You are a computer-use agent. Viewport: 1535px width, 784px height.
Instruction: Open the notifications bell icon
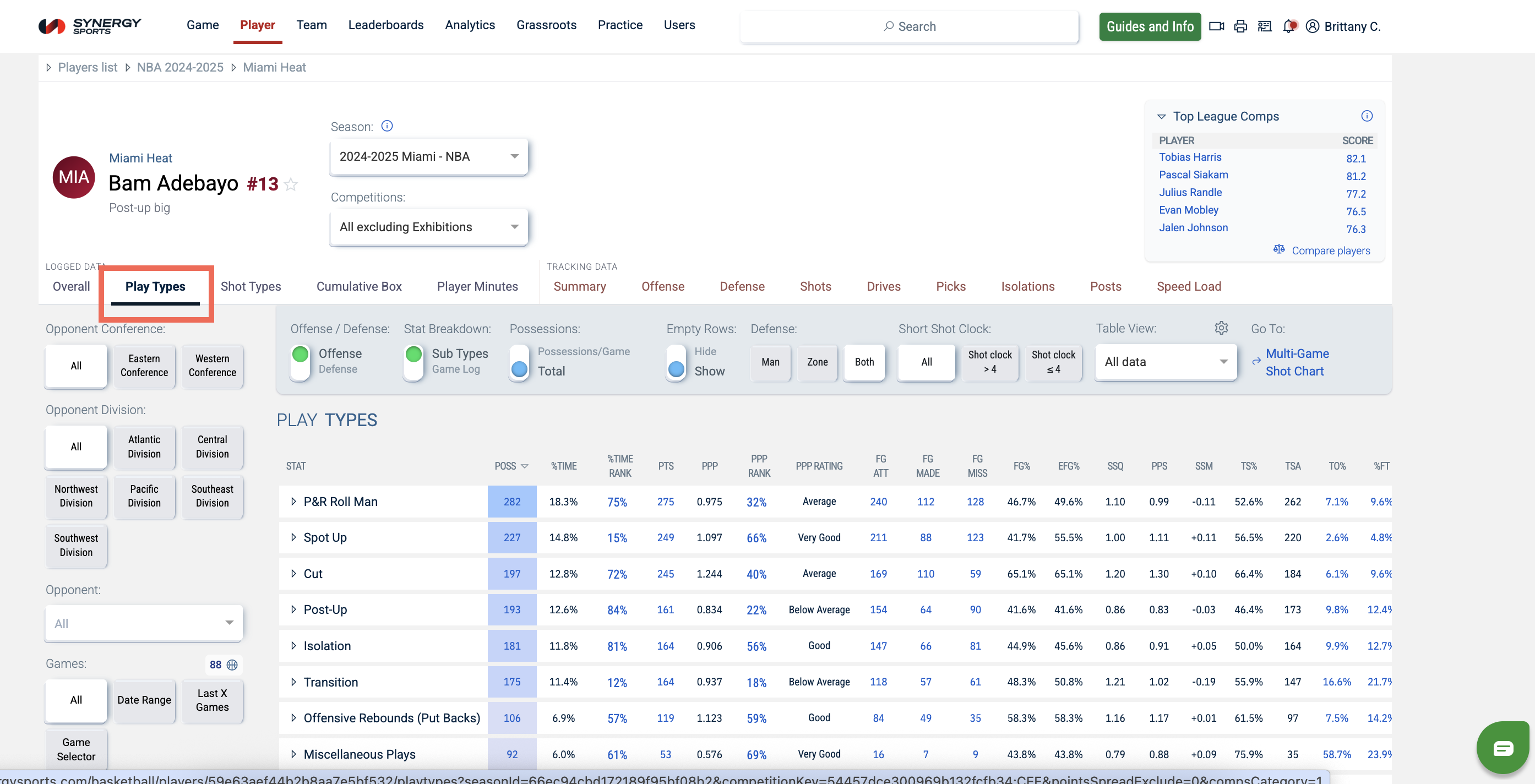point(1288,26)
